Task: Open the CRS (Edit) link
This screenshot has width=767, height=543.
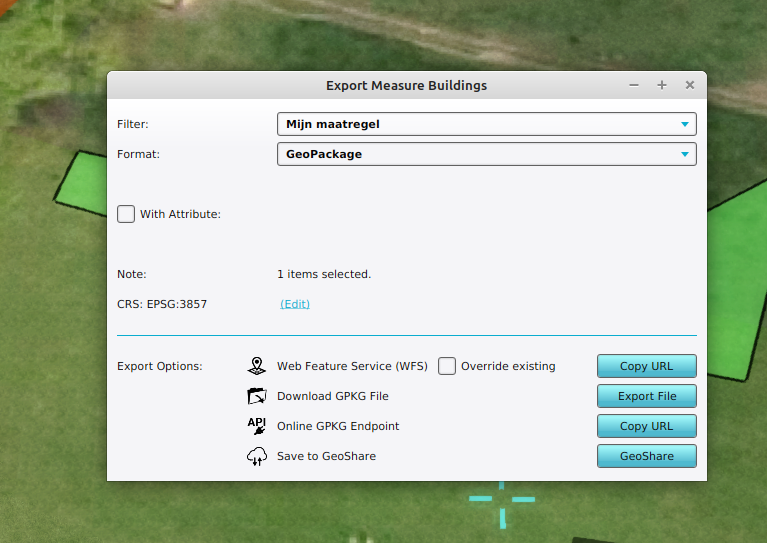Action: click(295, 304)
